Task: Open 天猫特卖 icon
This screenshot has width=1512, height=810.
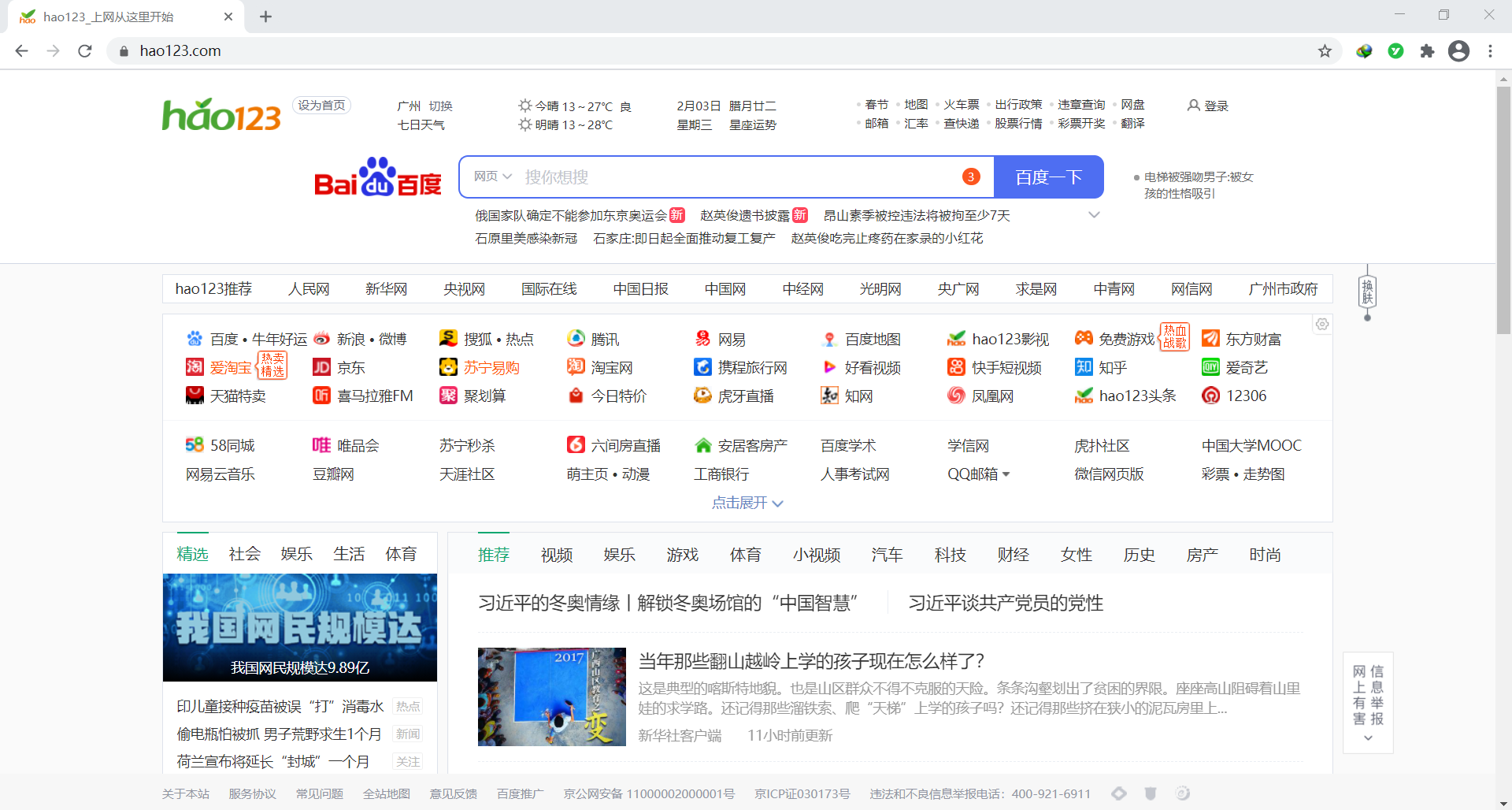Action: (195, 396)
